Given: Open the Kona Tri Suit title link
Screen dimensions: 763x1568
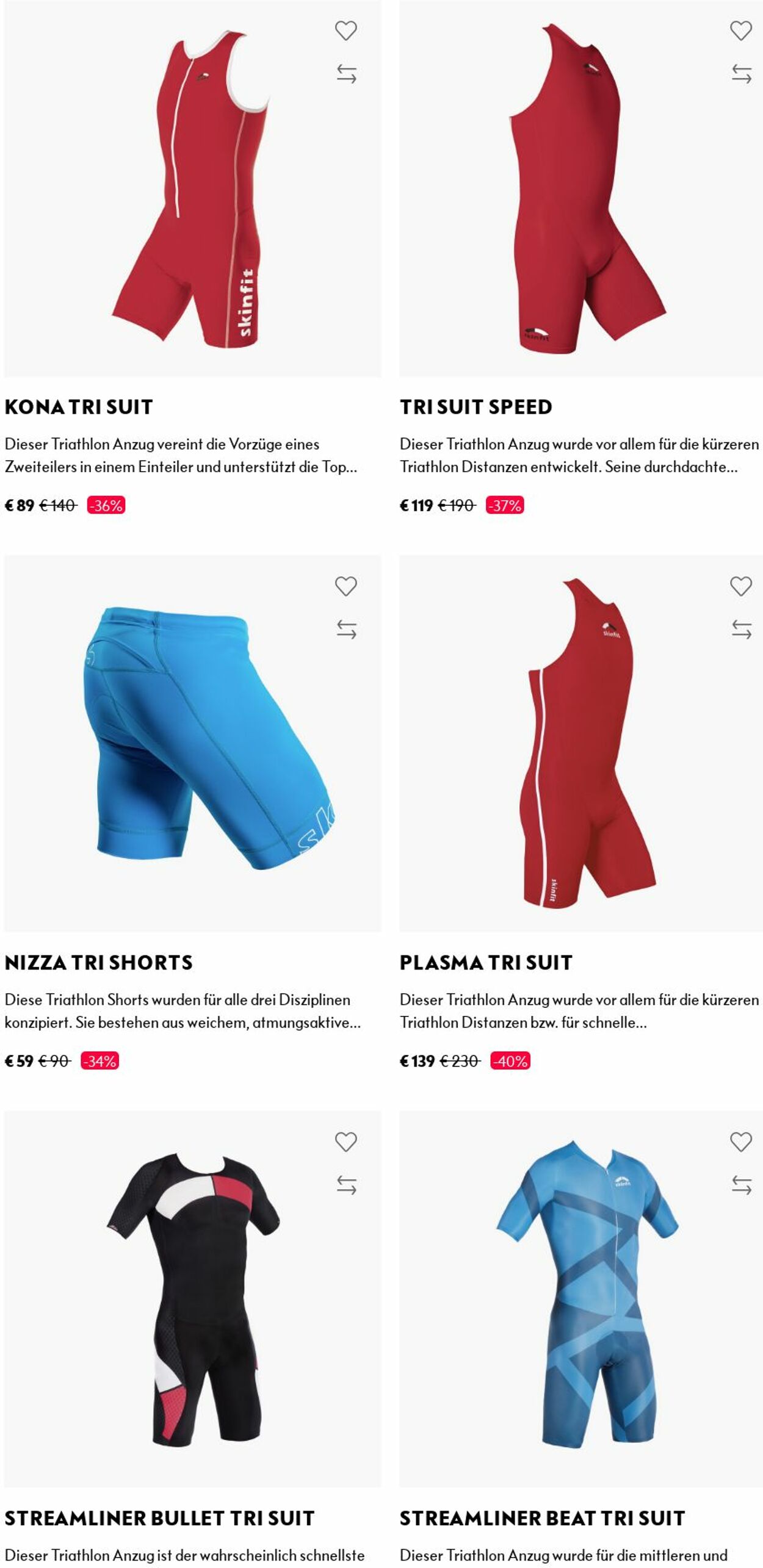Looking at the screenshot, I should click(x=79, y=407).
